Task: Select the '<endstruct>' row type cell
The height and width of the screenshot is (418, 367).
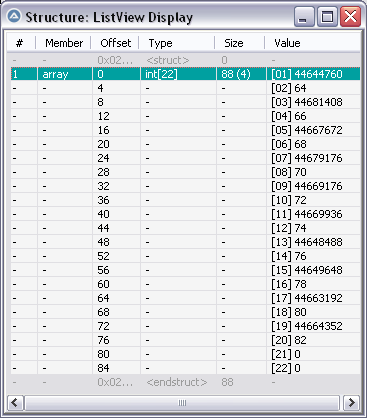Action: pos(177,382)
